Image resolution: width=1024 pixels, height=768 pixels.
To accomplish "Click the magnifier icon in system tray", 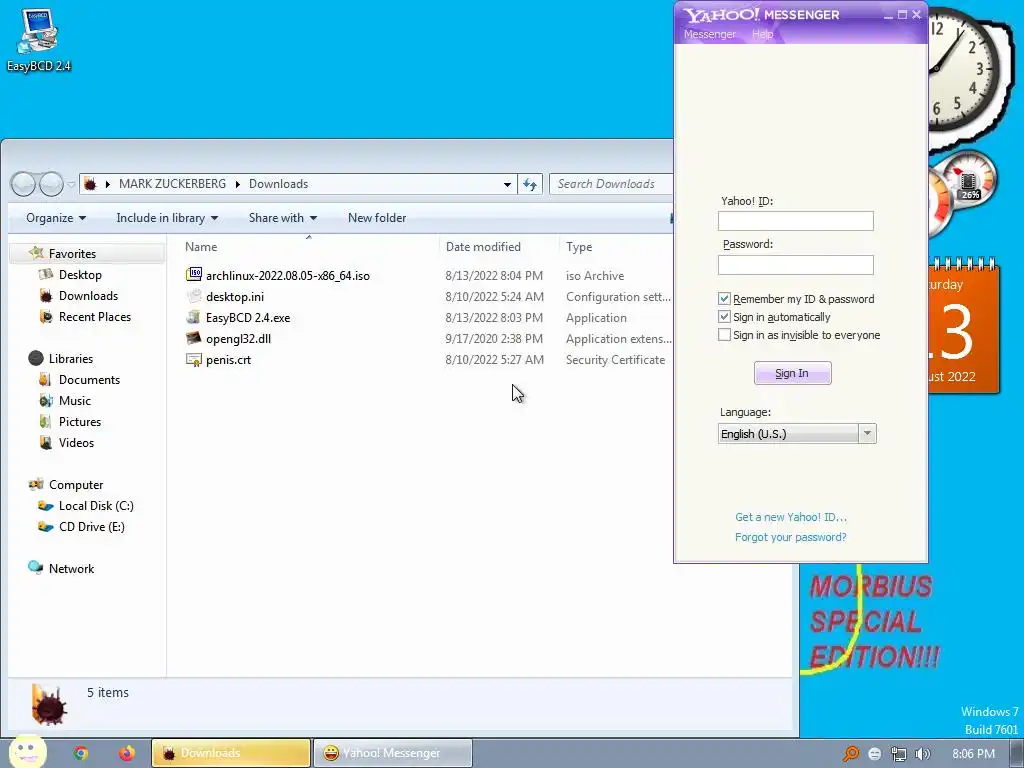I will [851, 754].
